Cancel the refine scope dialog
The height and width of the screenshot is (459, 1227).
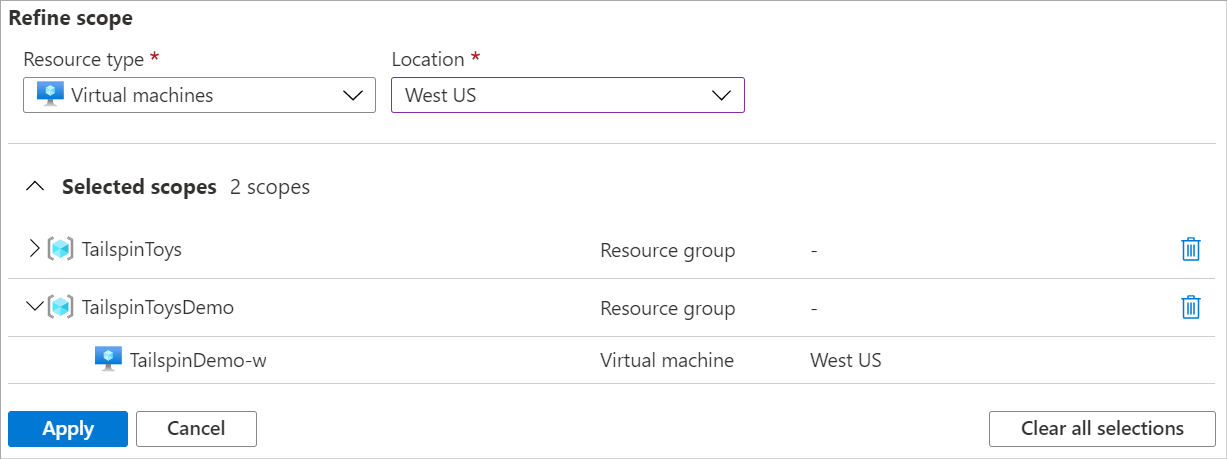196,429
